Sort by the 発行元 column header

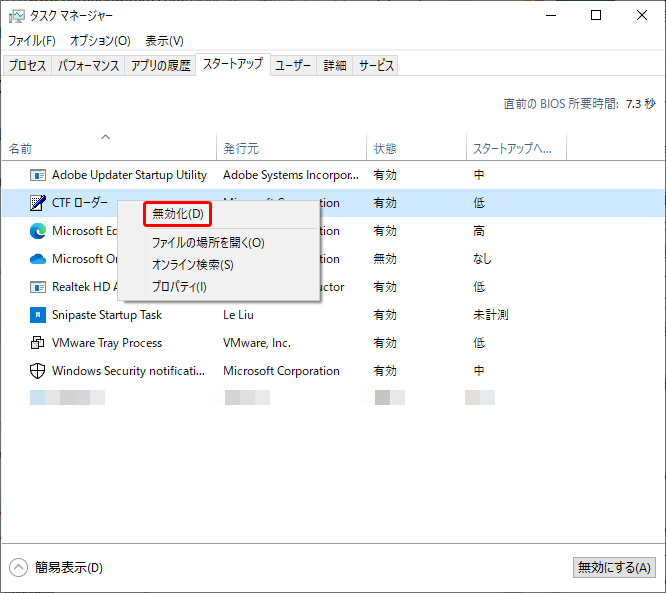point(241,149)
